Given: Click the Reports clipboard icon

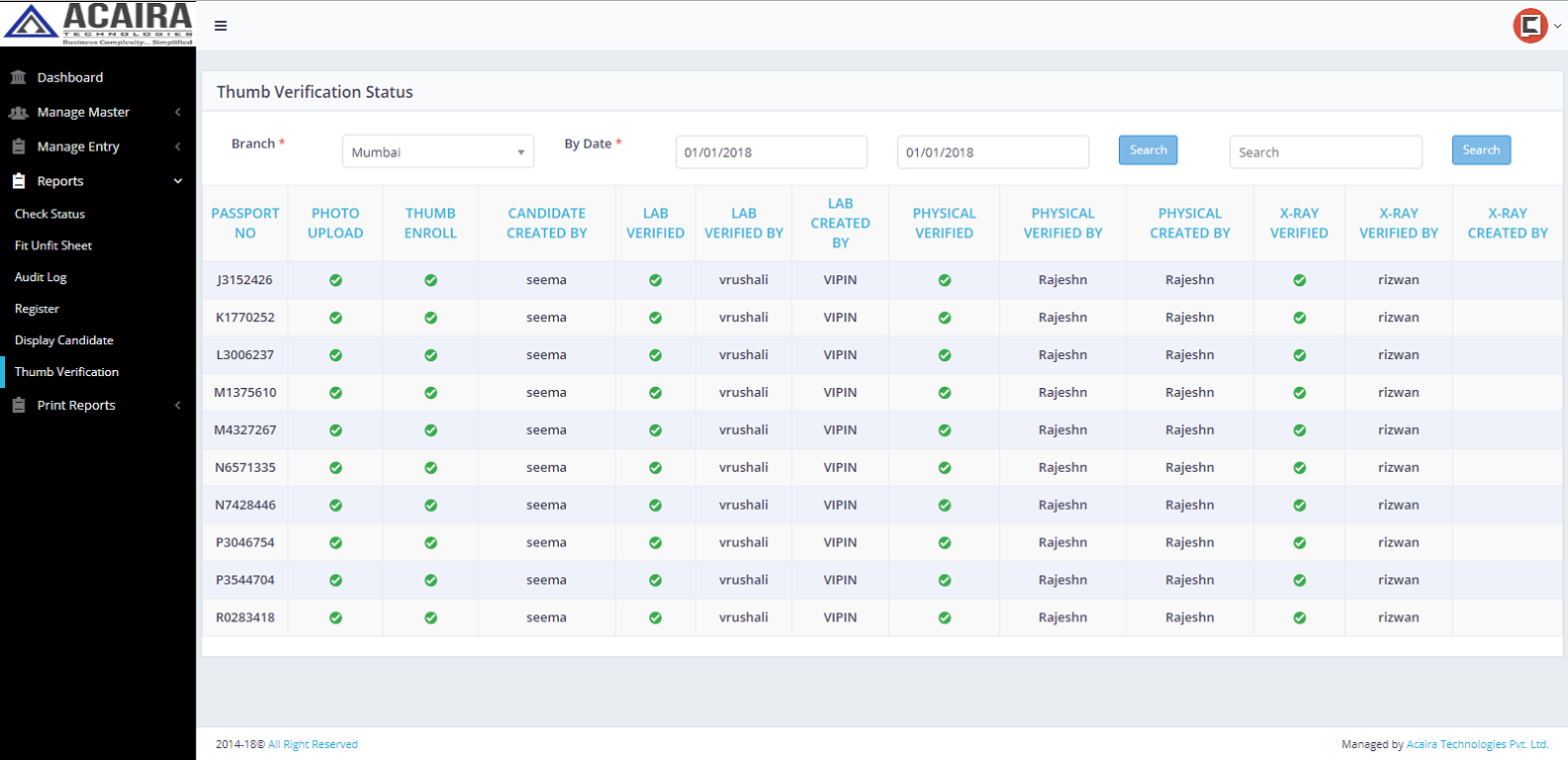Looking at the screenshot, I should tap(18, 181).
